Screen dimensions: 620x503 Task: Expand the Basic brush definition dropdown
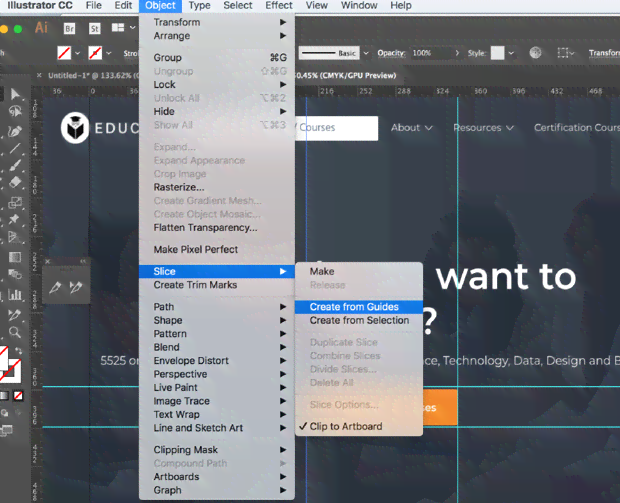[x=366, y=53]
